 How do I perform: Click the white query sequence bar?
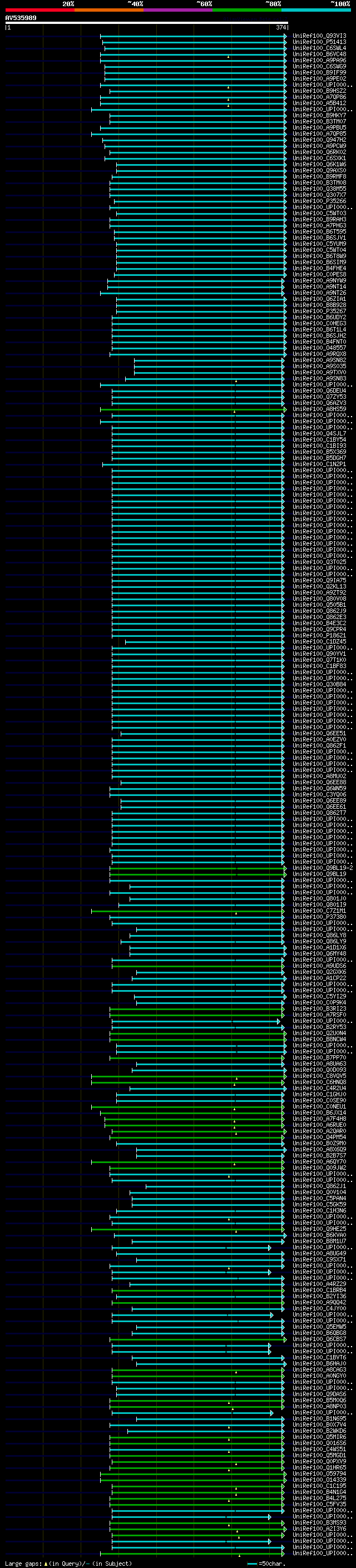tap(147, 22)
